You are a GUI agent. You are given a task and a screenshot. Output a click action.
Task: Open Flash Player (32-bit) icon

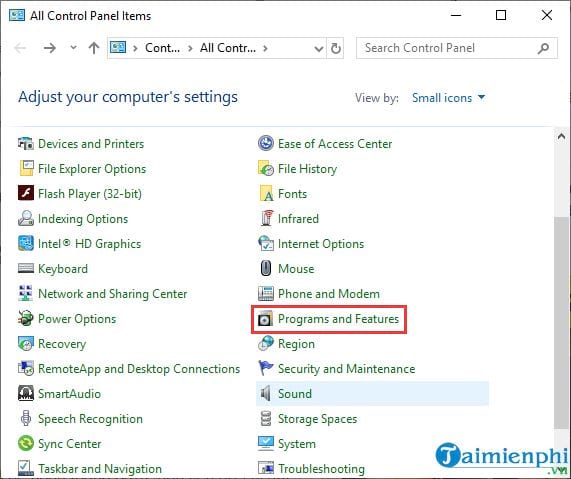coord(25,193)
